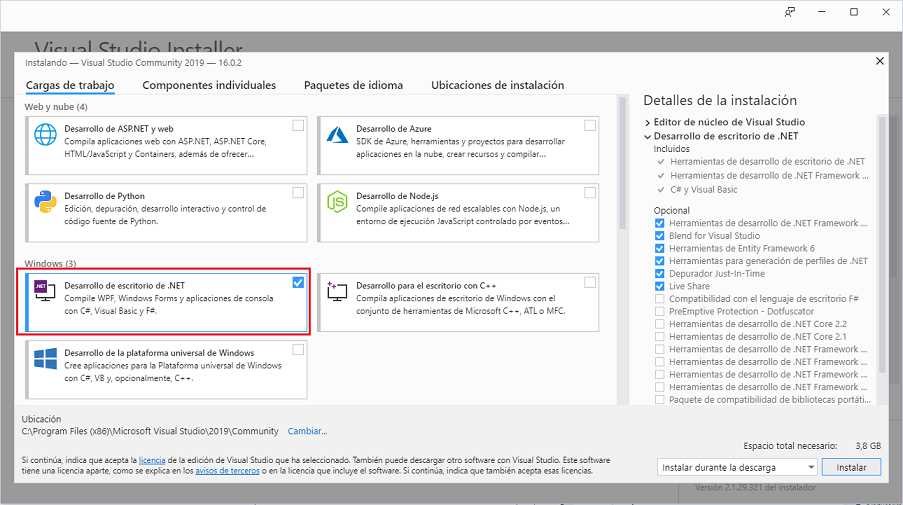
Task: Expand Editor de núcleo de Visual Studio
Action: click(648, 123)
